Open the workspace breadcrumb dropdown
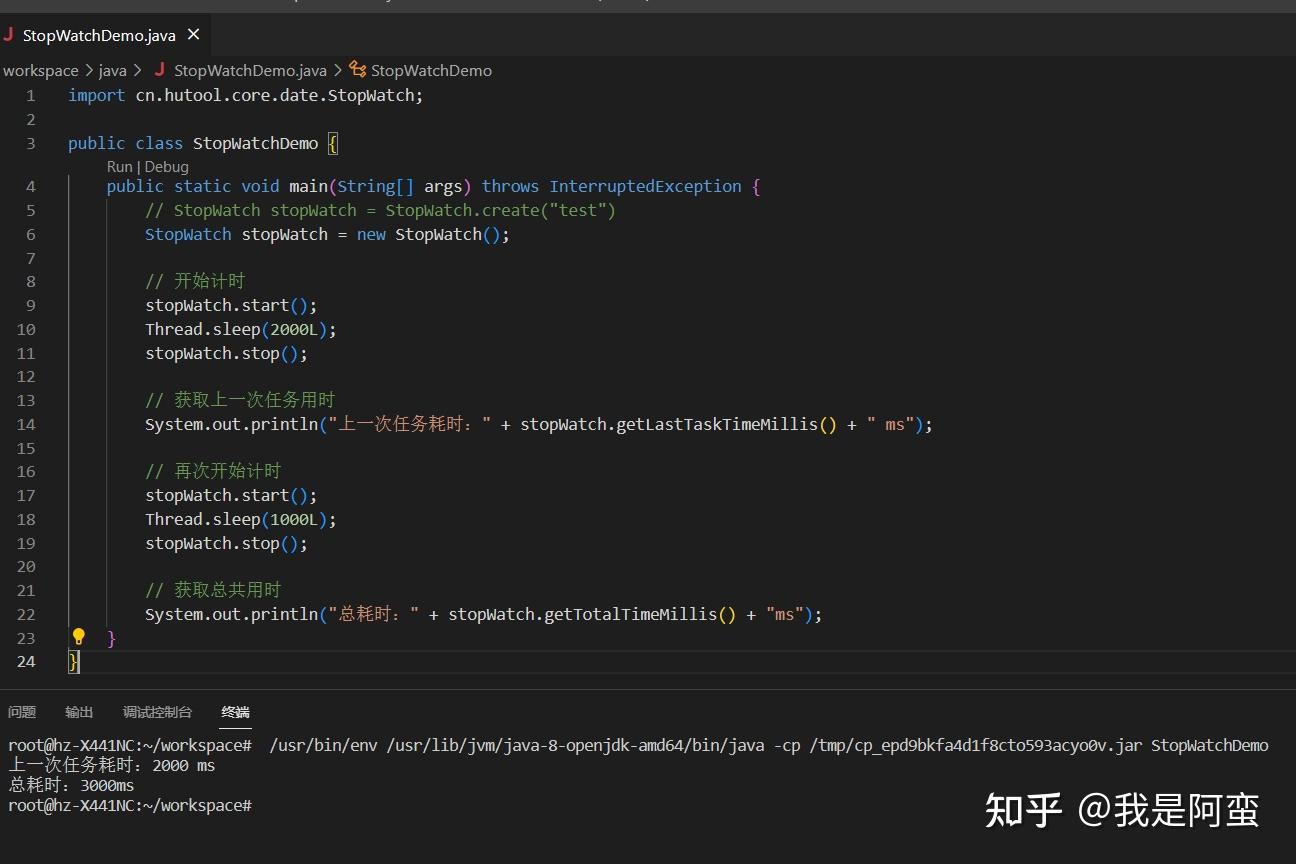This screenshot has height=864, width=1296. tap(41, 70)
